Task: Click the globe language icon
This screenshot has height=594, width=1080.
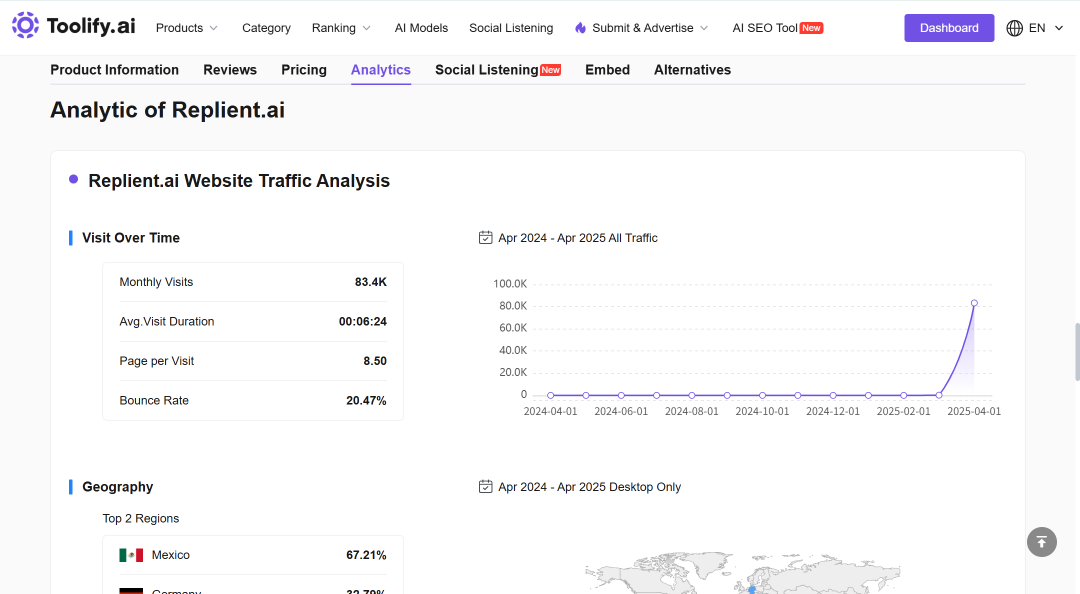Action: (x=1015, y=28)
